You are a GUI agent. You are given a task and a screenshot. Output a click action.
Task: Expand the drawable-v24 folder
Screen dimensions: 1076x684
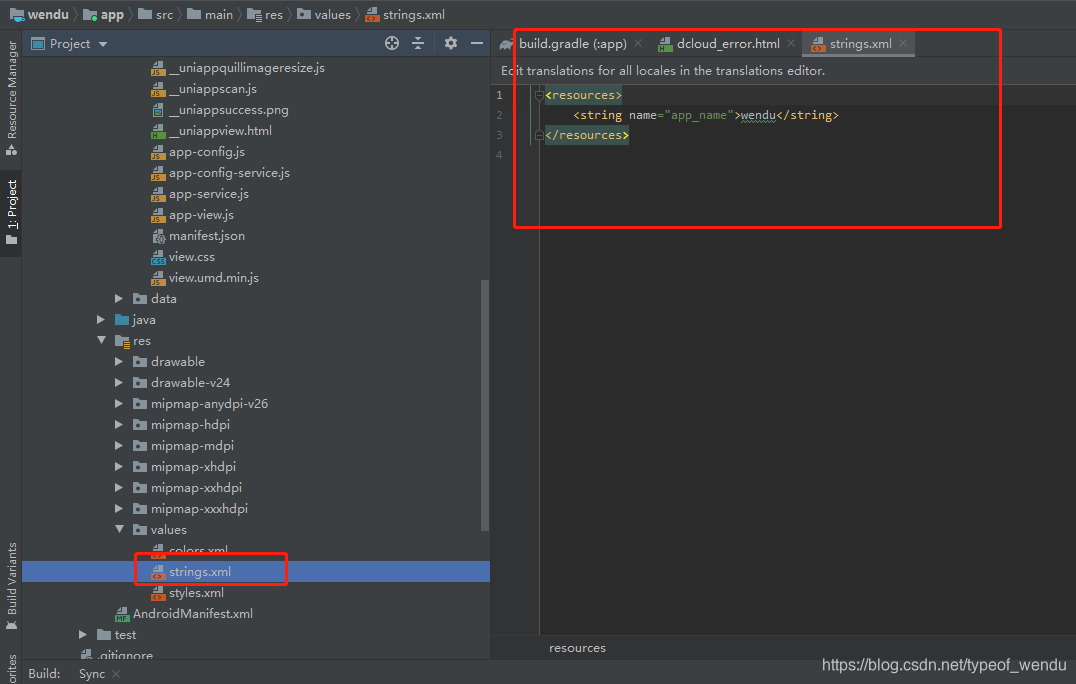[119, 383]
